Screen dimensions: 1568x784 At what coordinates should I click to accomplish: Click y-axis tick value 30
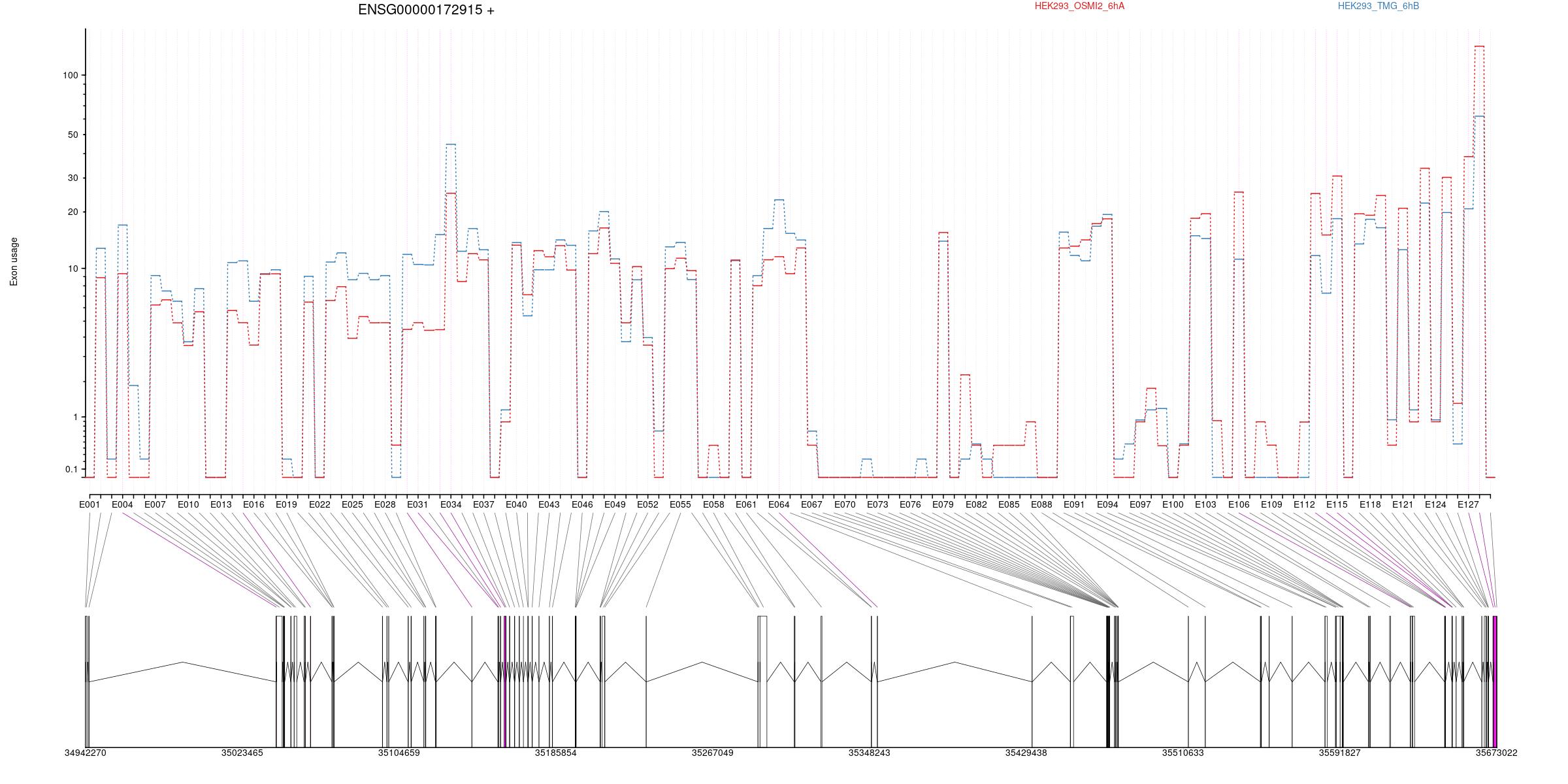73,178
